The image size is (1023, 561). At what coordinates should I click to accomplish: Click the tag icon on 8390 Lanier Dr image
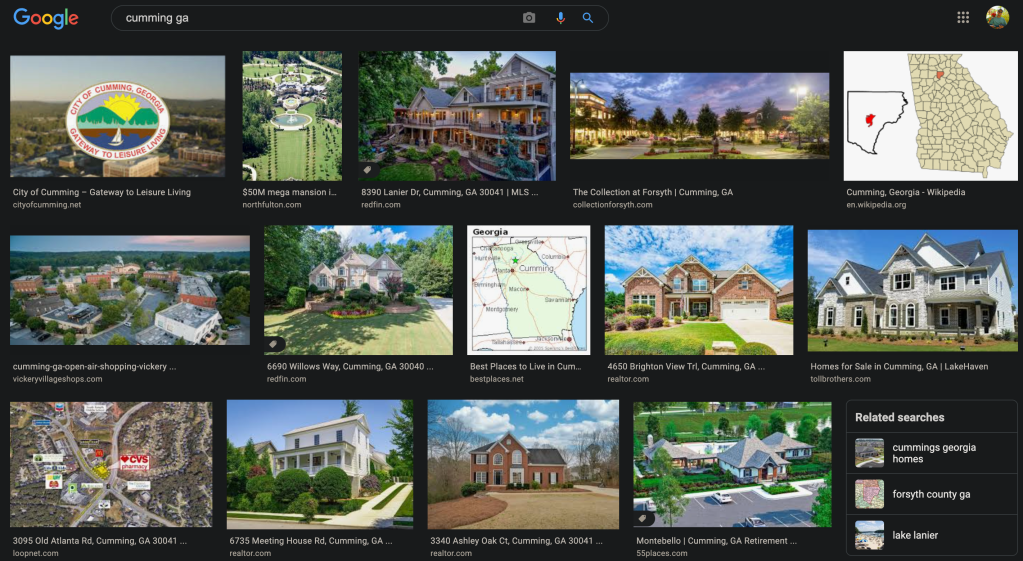(368, 170)
